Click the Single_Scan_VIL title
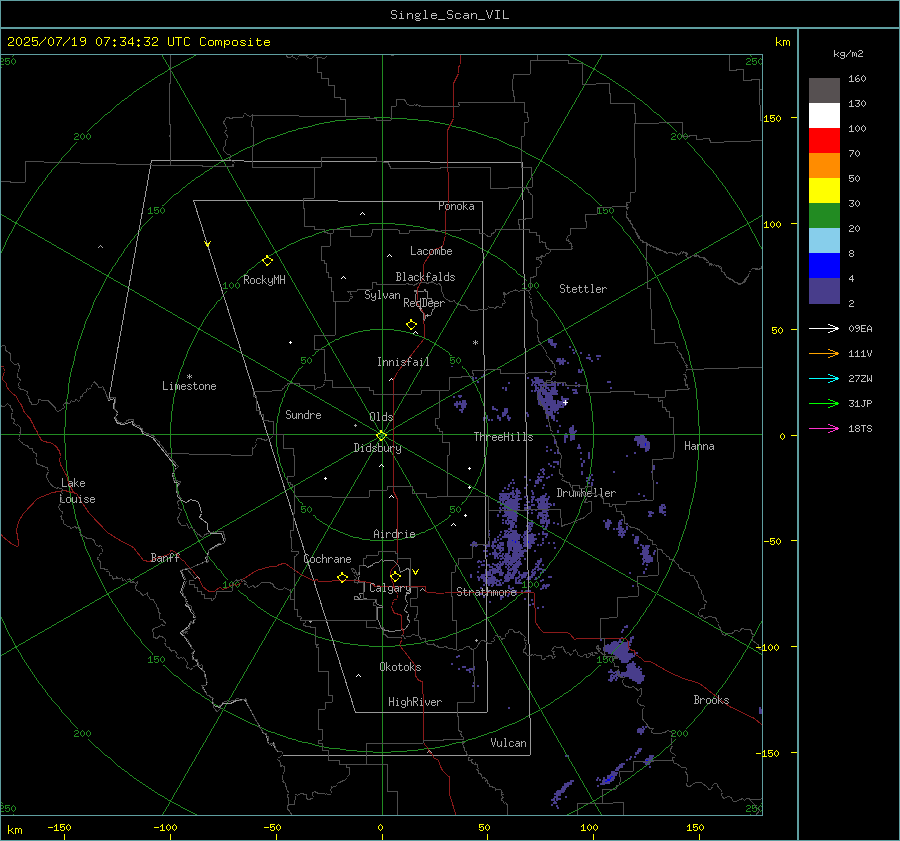 pyautogui.click(x=449, y=15)
